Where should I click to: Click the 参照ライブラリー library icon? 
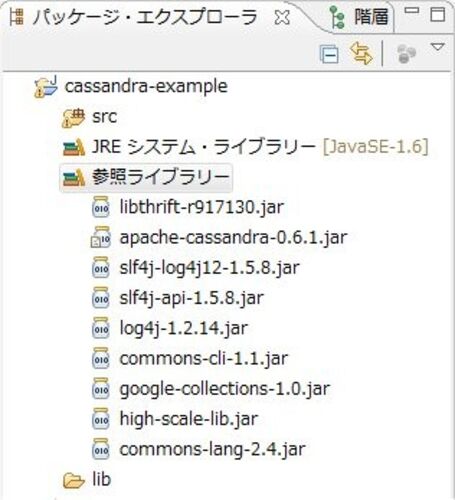[x=74, y=178]
